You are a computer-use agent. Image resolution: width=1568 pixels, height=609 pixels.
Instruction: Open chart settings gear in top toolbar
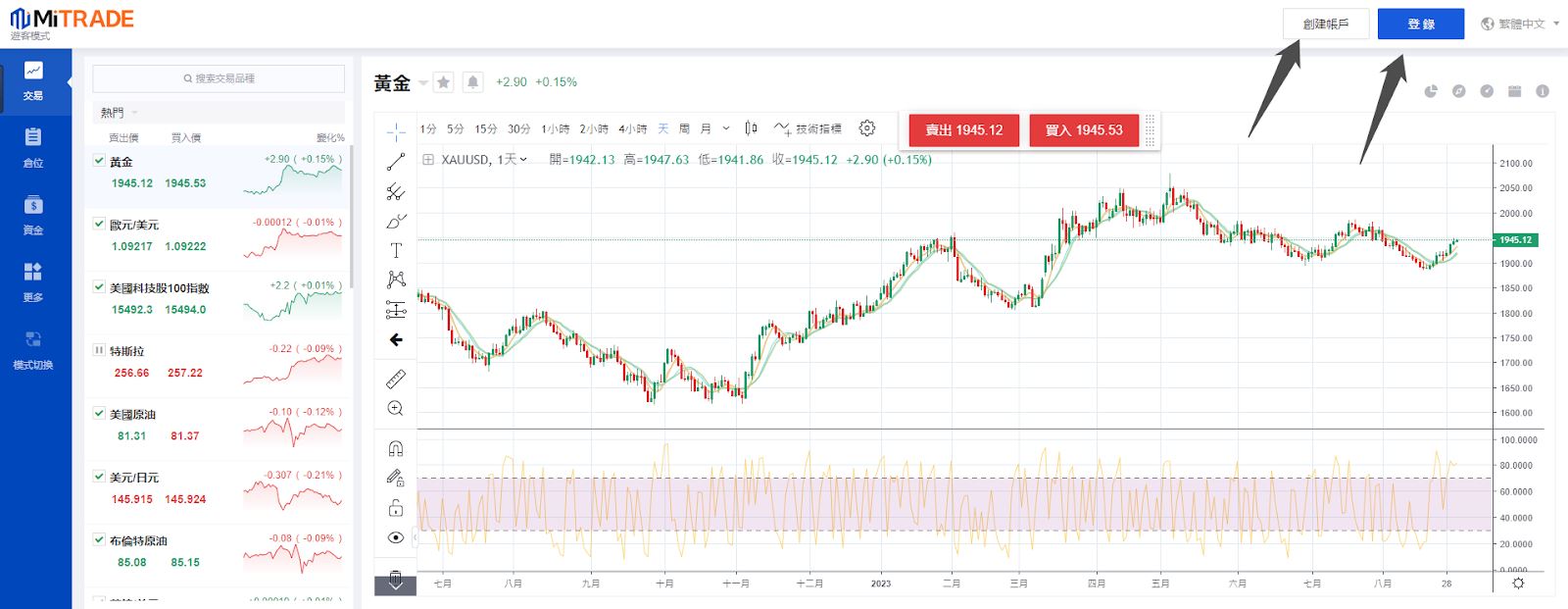[867, 128]
